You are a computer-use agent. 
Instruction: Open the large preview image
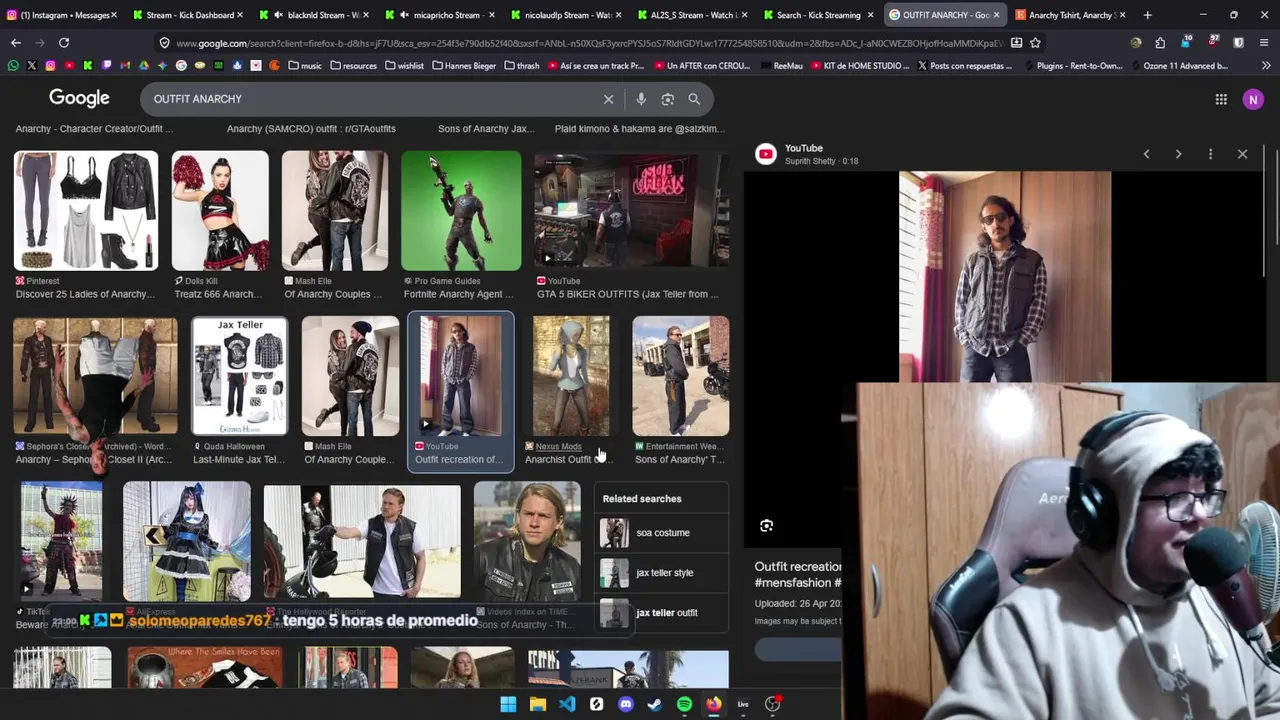pyautogui.click(x=1004, y=276)
